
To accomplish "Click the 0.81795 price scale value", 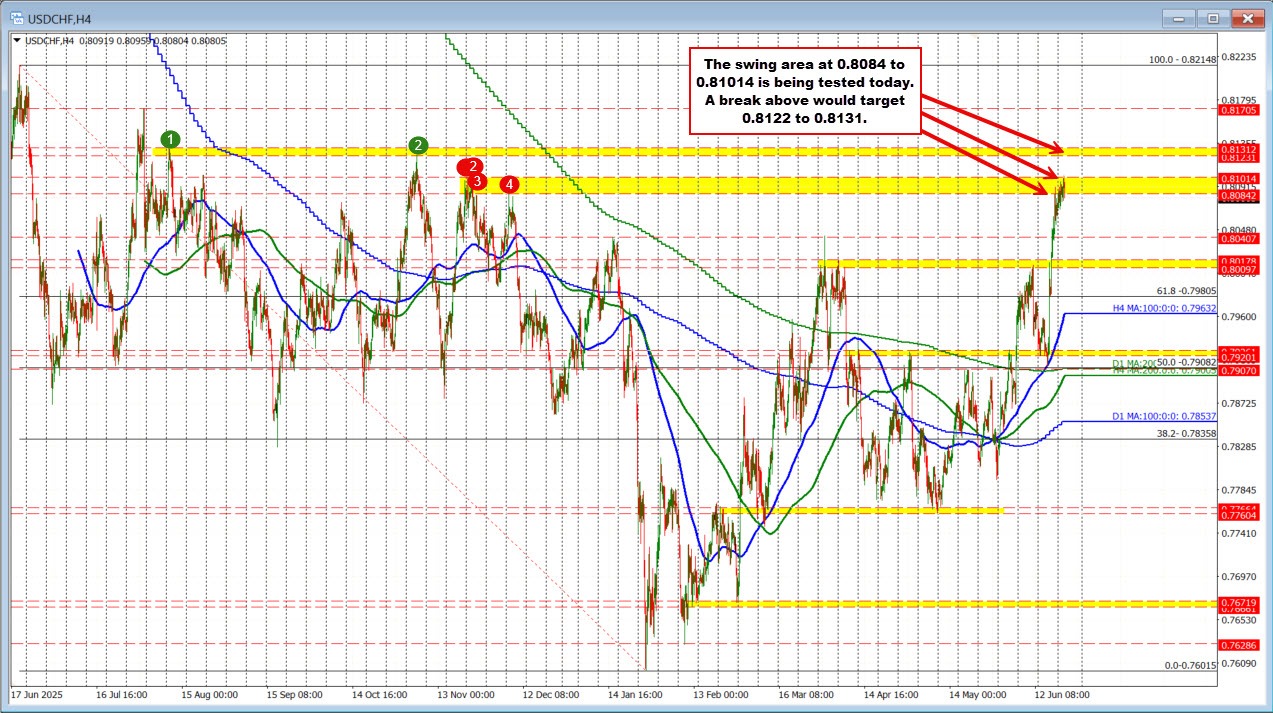I will point(1237,99).
